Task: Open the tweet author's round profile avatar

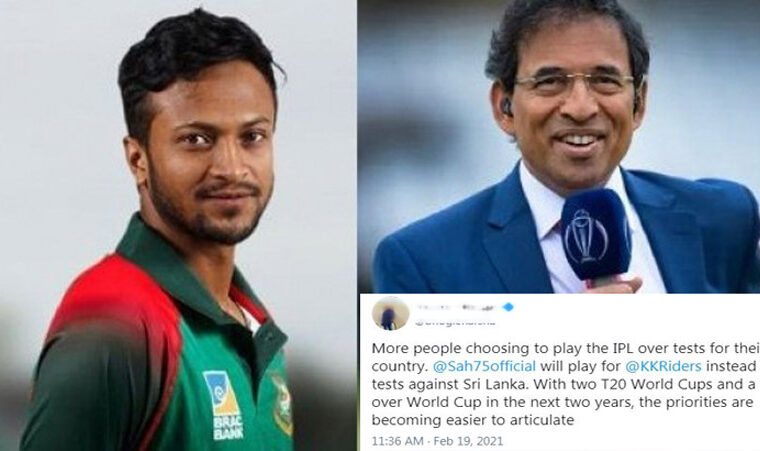Action: click(390, 313)
